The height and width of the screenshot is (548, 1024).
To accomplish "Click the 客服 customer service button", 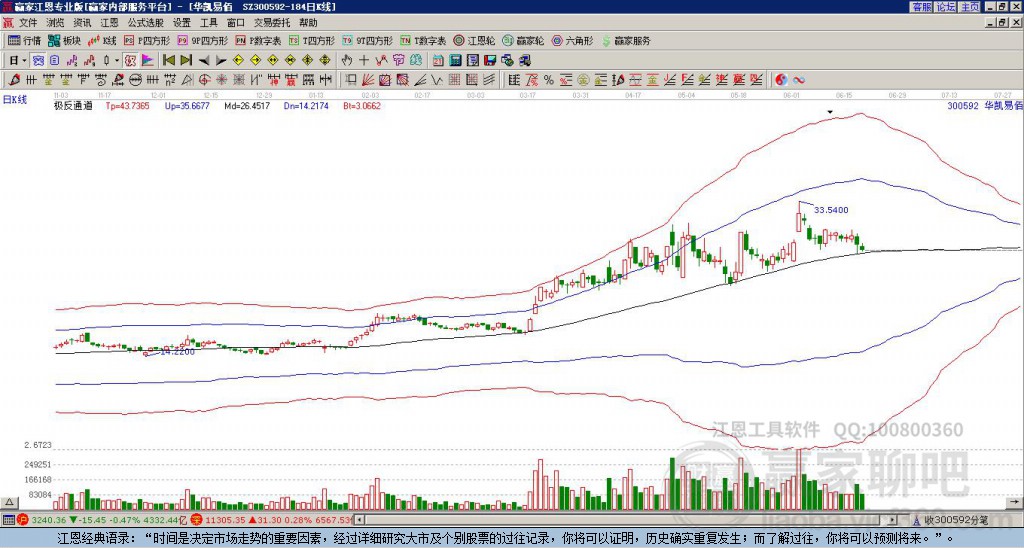I will (x=921, y=7).
